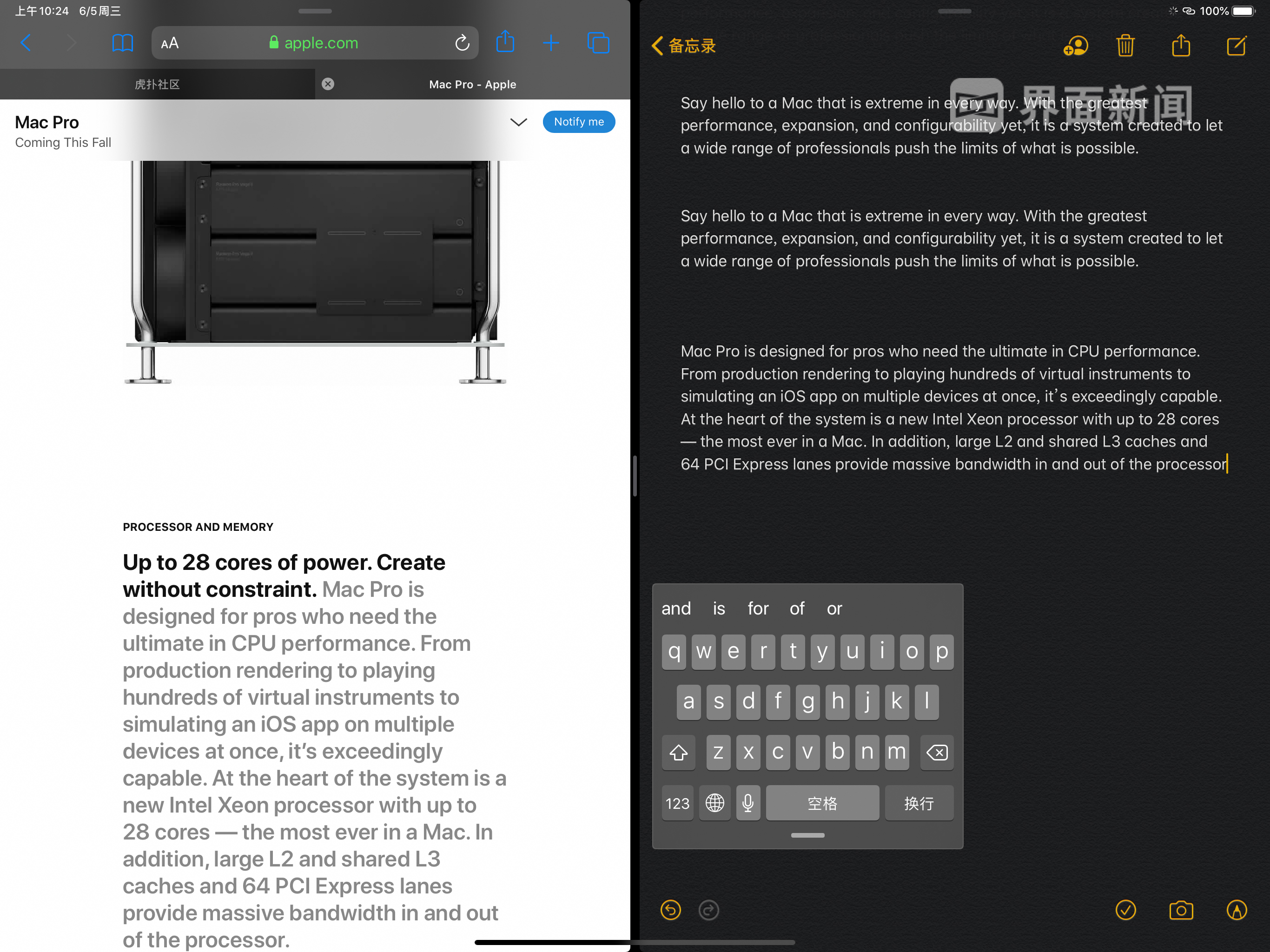
Task: Expand Mac Pro navigation chevron
Action: pyautogui.click(x=518, y=122)
